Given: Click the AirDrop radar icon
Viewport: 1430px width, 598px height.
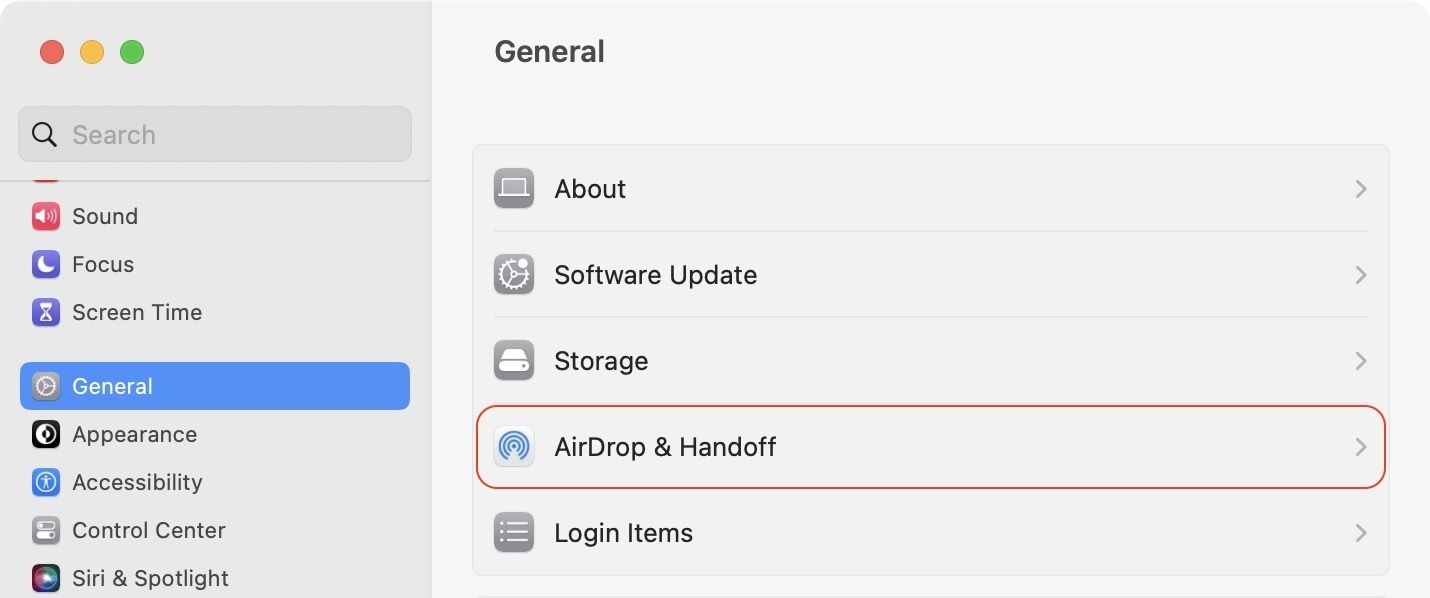Looking at the screenshot, I should (513, 447).
